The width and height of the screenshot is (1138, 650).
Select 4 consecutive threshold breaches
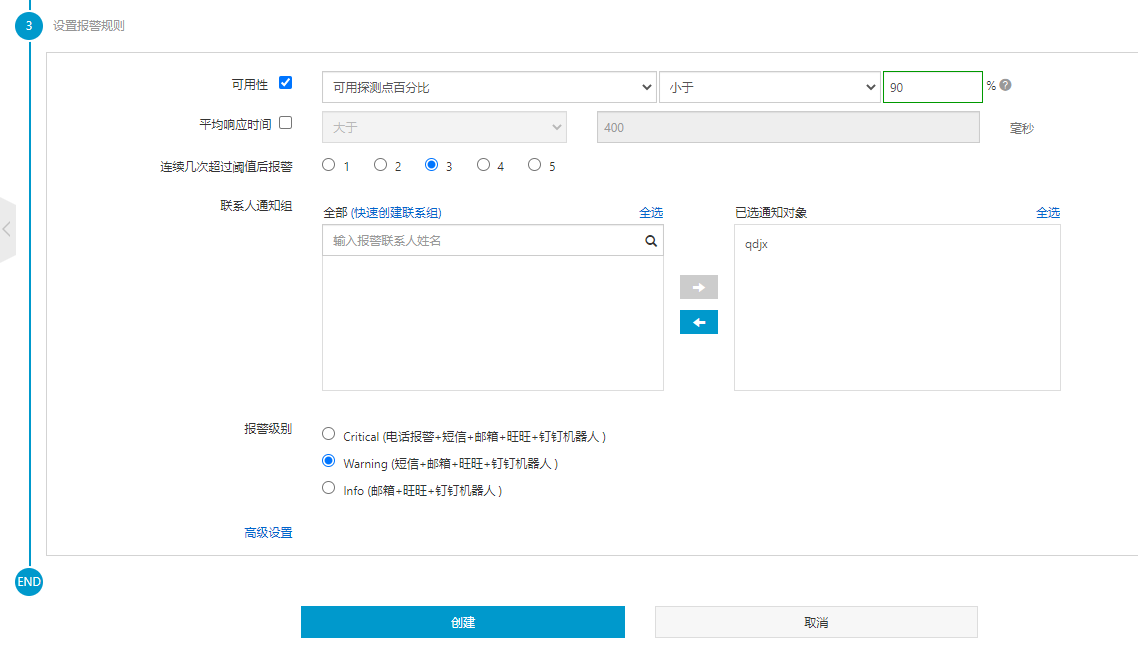pos(483,165)
